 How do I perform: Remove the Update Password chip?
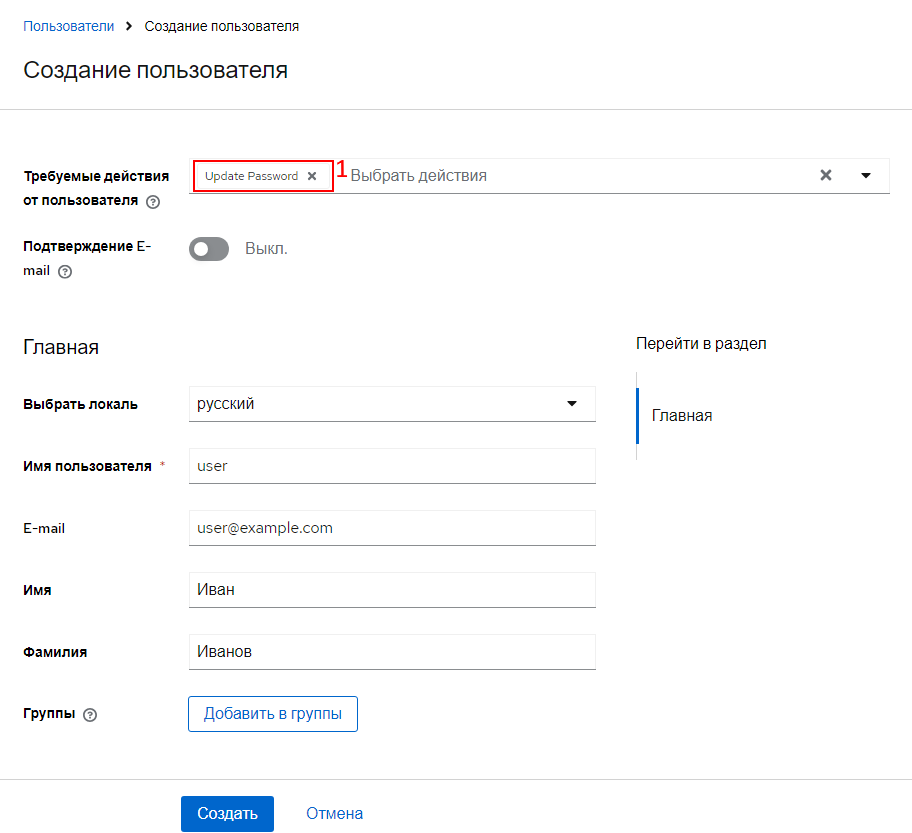312,176
